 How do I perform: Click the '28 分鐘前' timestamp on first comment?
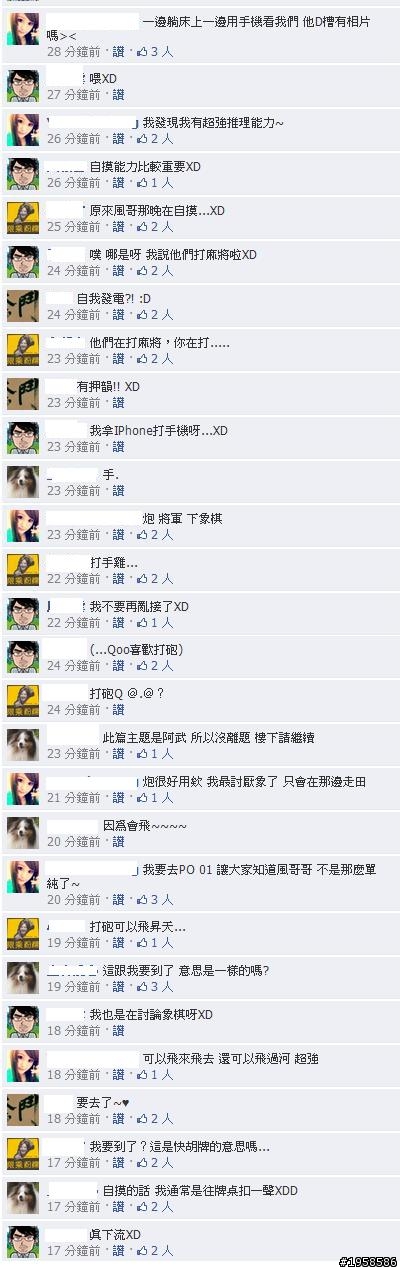(74, 50)
